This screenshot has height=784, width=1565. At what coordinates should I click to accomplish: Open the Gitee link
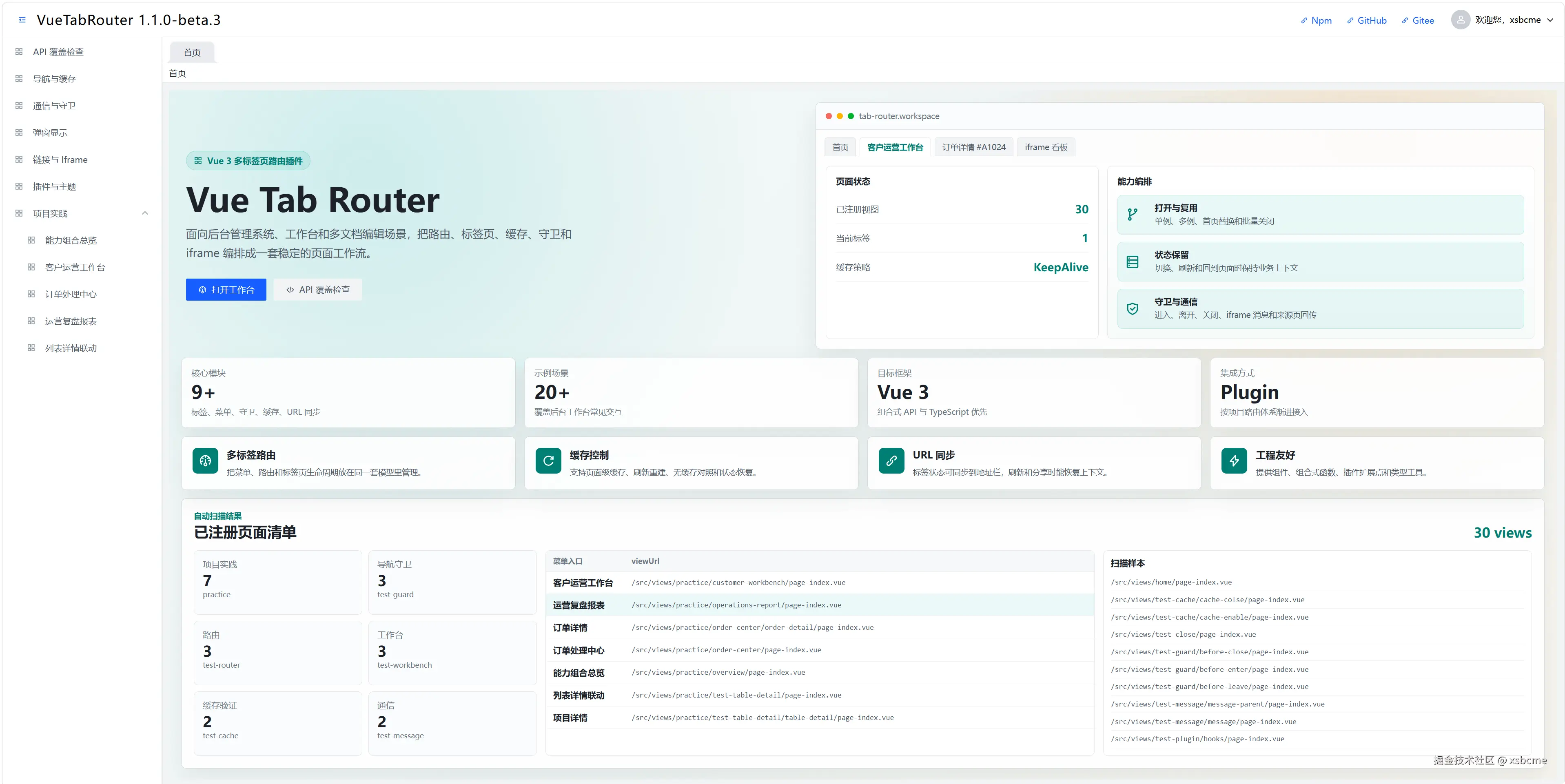1417,21
